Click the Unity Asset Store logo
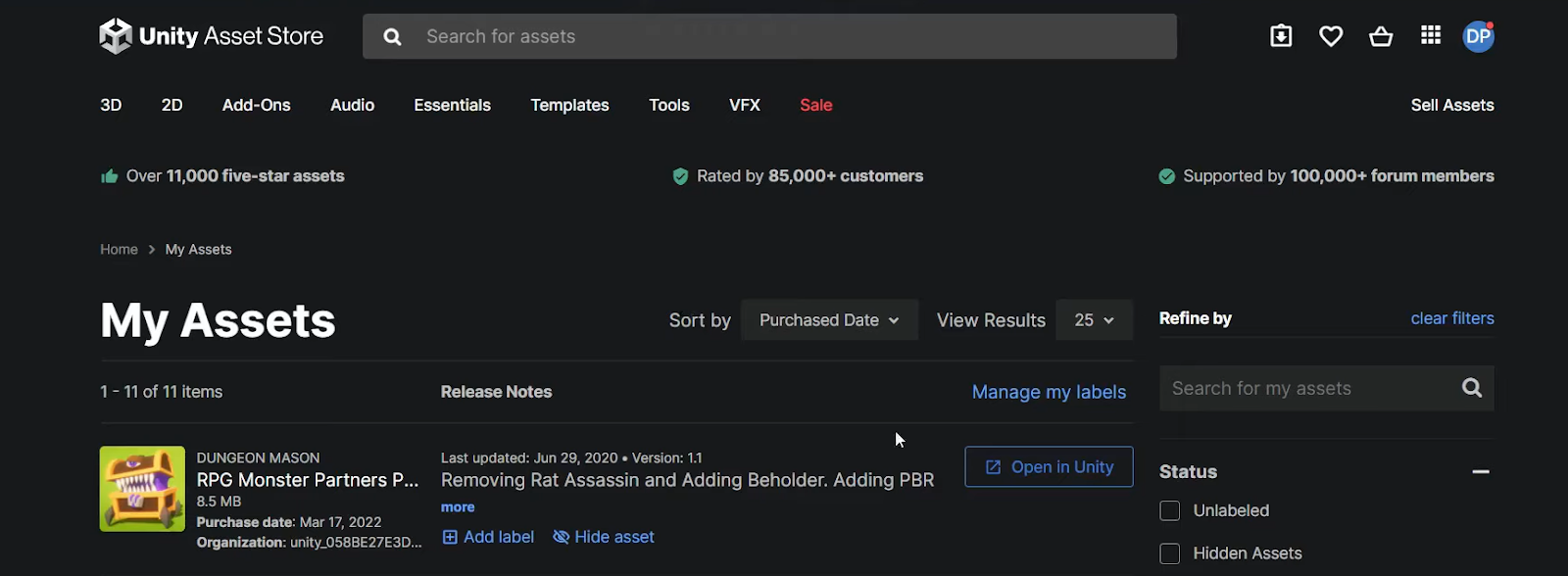This screenshot has width=1568, height=576. [212, 37]
